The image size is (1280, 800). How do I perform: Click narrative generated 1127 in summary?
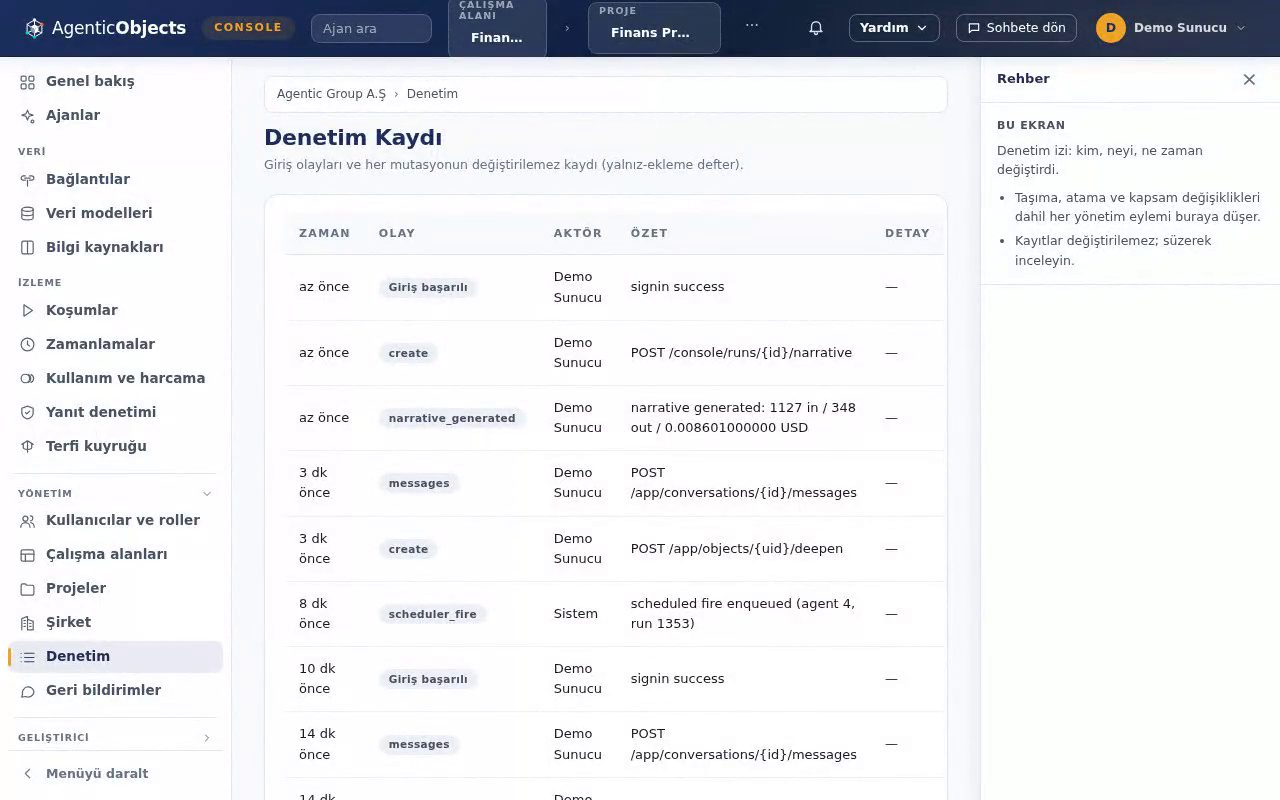coord(743,418)
